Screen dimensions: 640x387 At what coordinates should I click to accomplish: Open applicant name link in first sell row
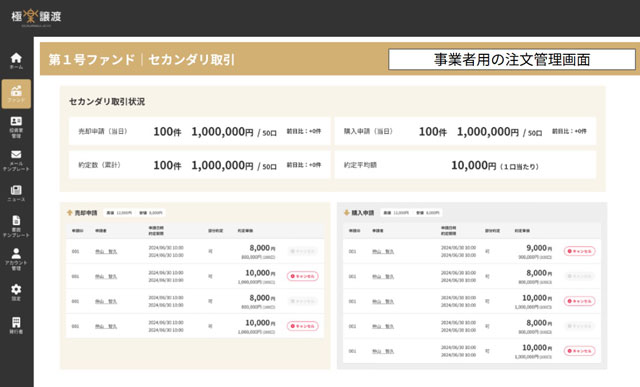point(106,251)
